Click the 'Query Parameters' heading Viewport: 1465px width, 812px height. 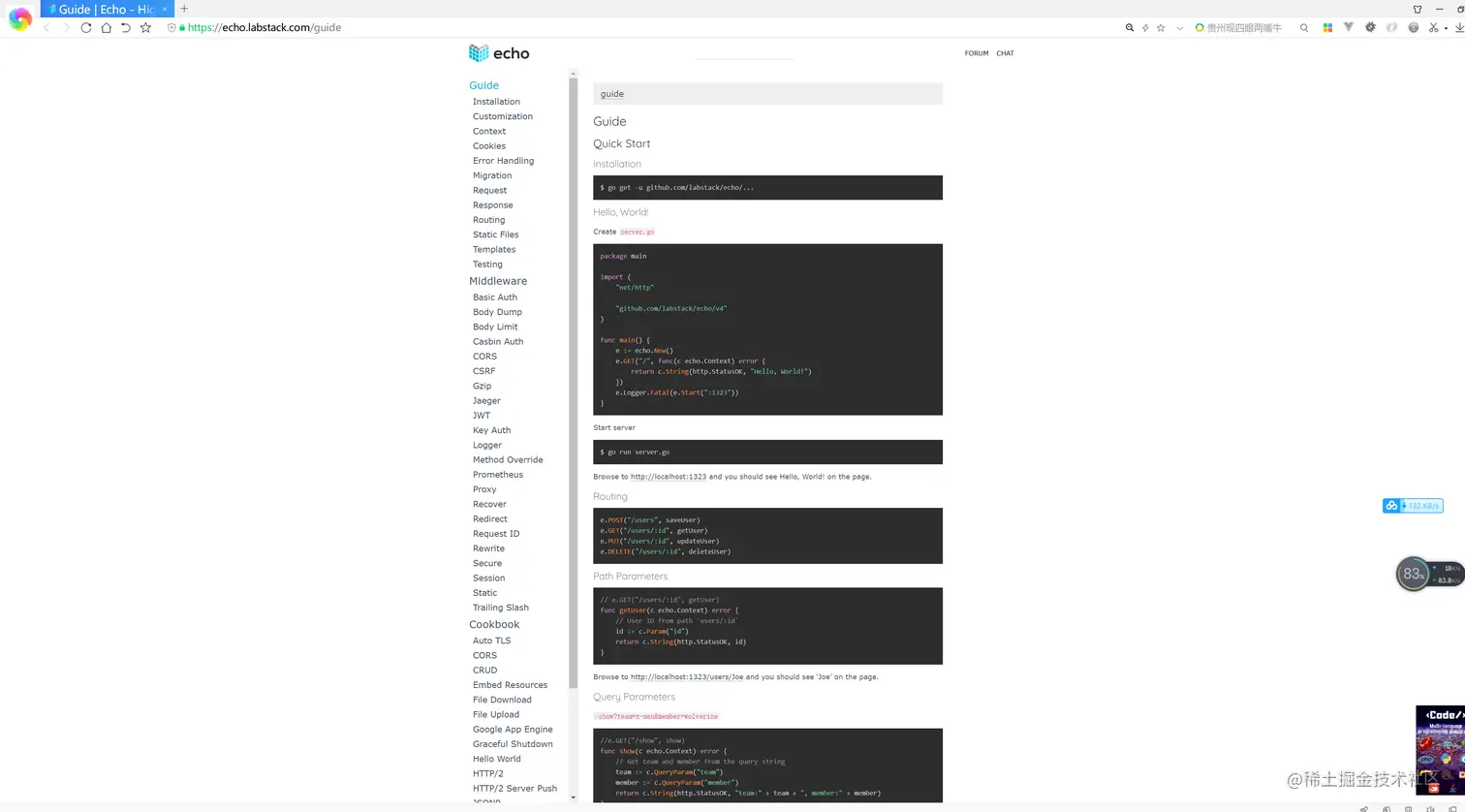pyautogui.click(x=634, y=697)
